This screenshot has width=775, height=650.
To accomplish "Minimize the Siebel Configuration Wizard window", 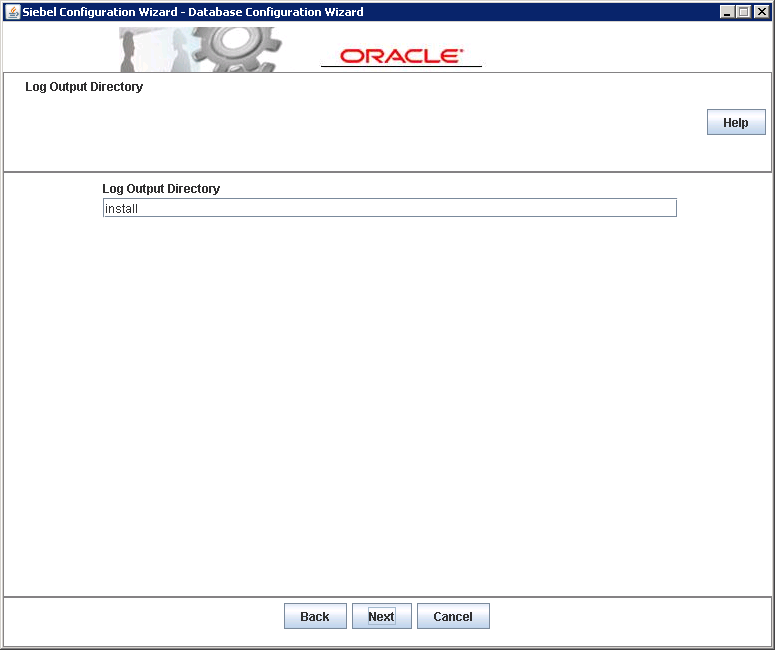I will pyautogui.click(x=727, y=12).
